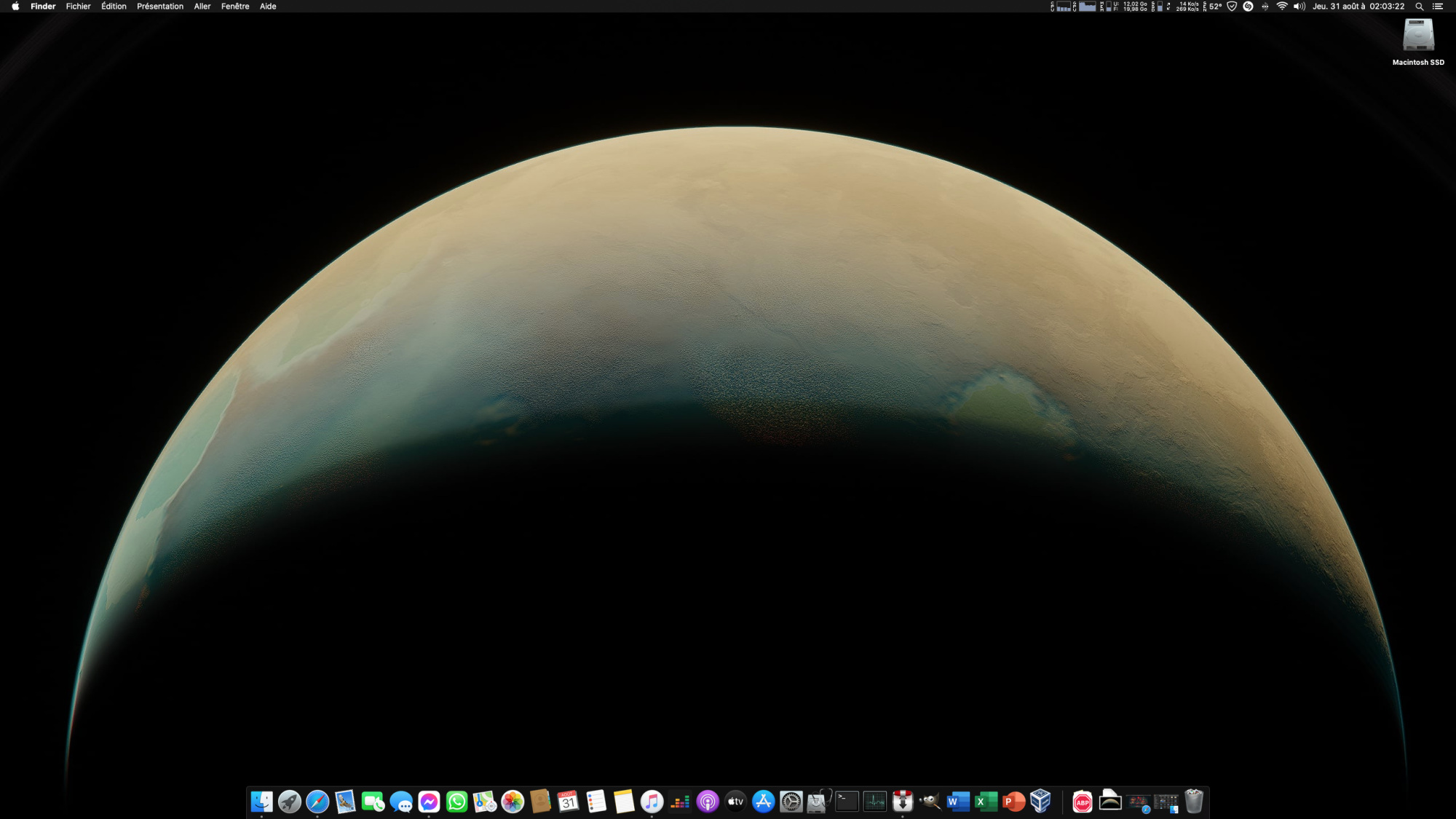
Task: Open the Fichier menu
Action: pos(79,6)
